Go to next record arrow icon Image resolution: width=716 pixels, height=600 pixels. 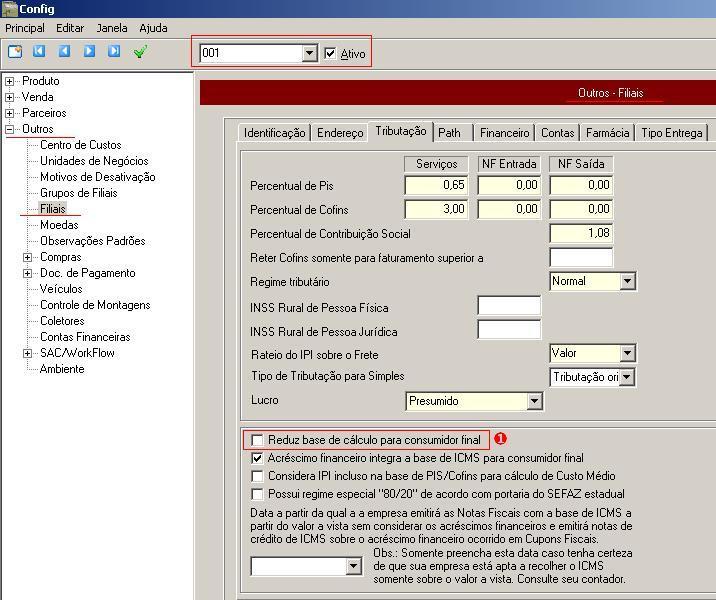point(89,52)
